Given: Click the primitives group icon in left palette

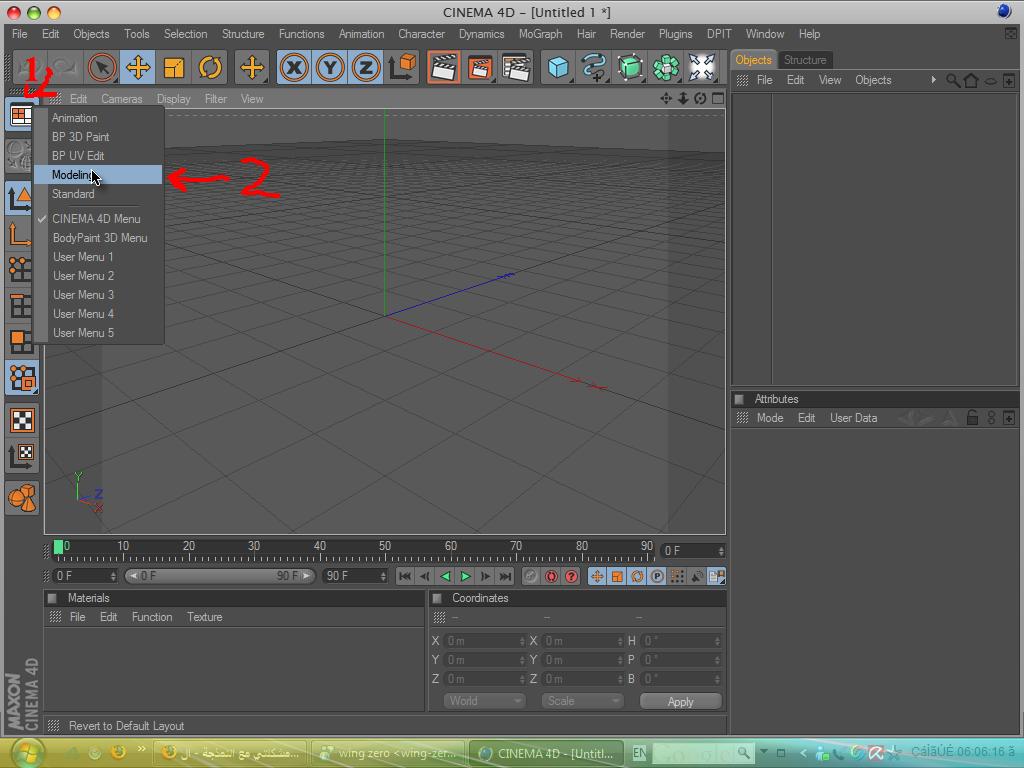Looking at the screenshot, I should [21, 498].
